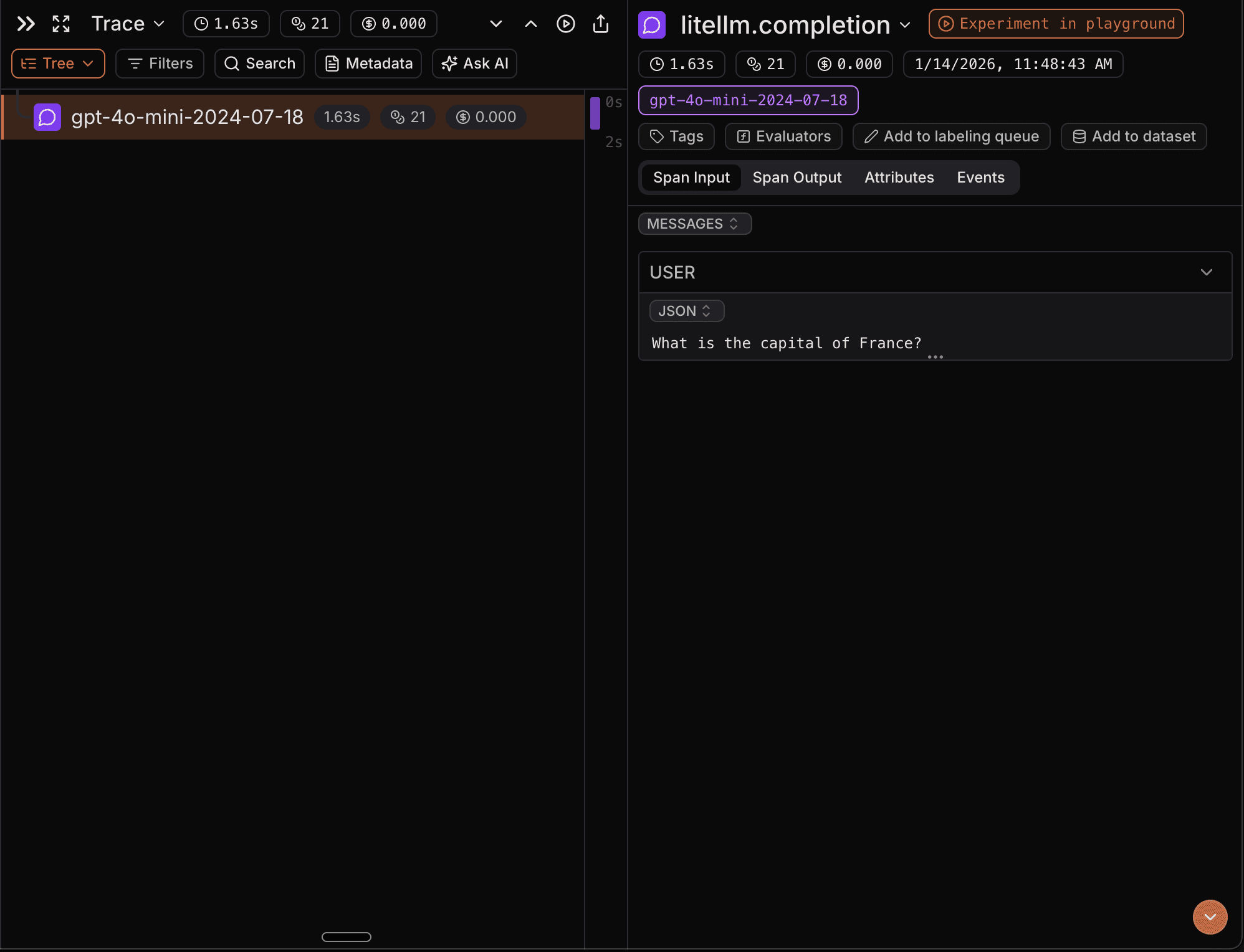Click the Metadata document icon

tap(333, 63)
